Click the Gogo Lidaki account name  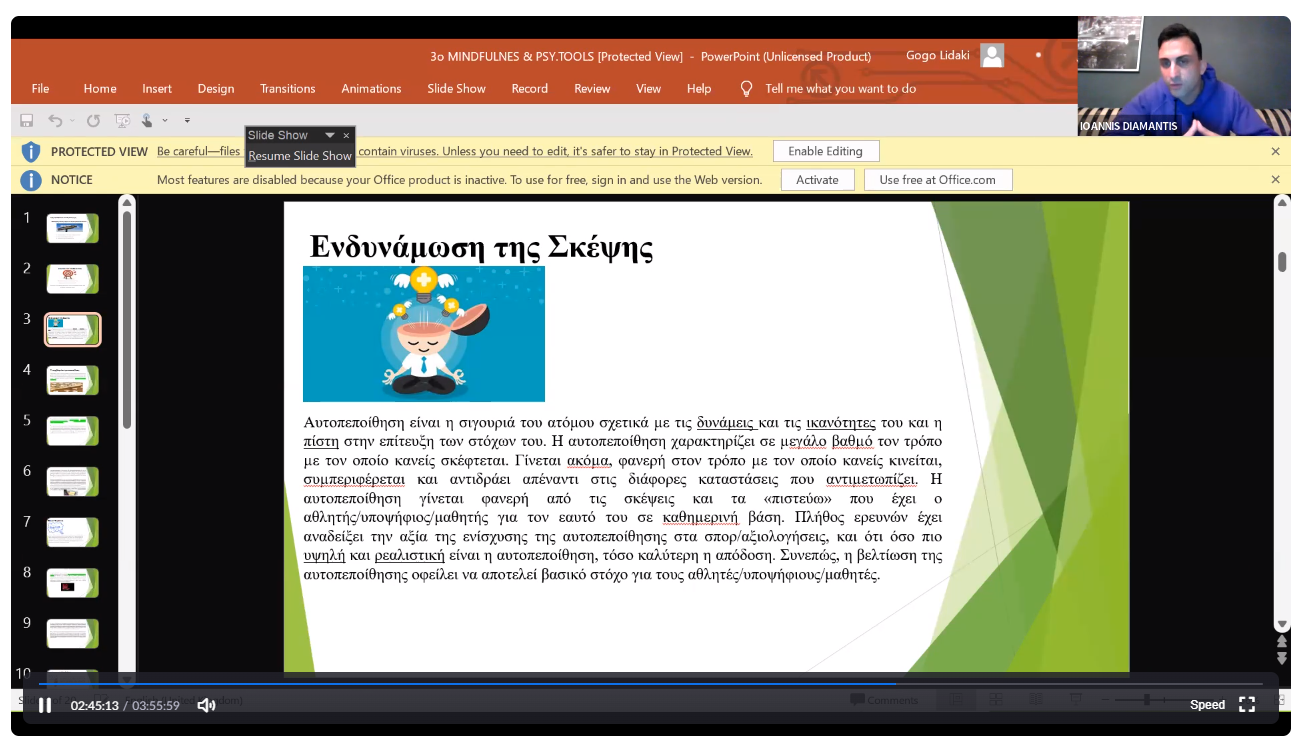point(938,56)
